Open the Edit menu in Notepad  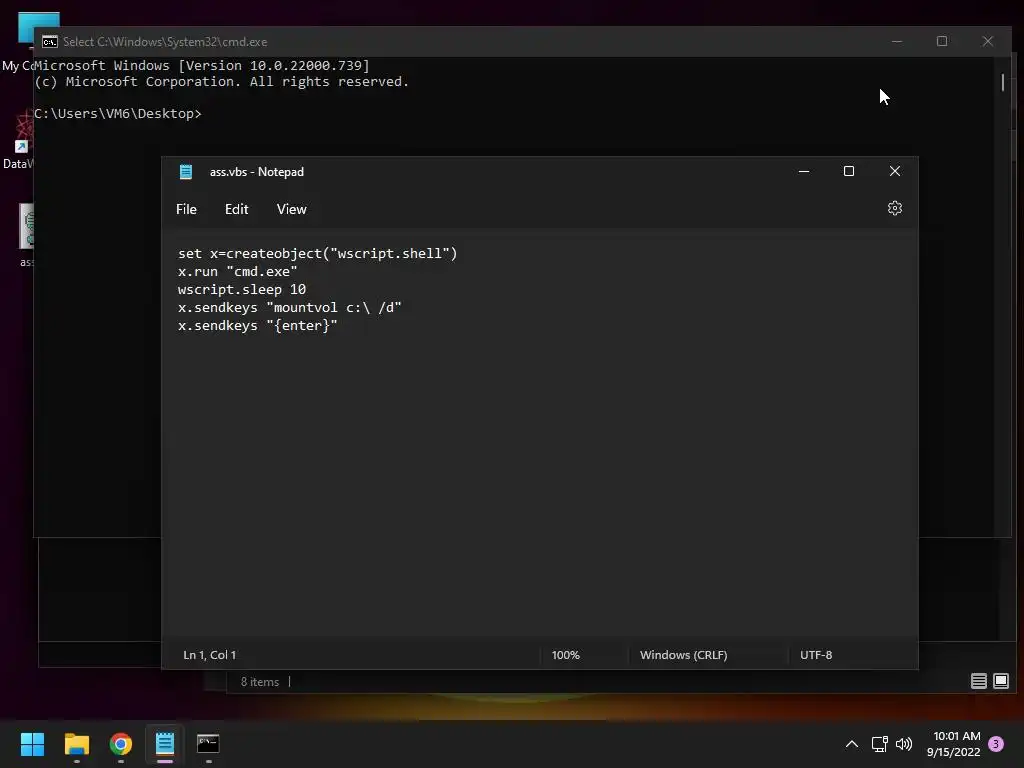(236, 209)
